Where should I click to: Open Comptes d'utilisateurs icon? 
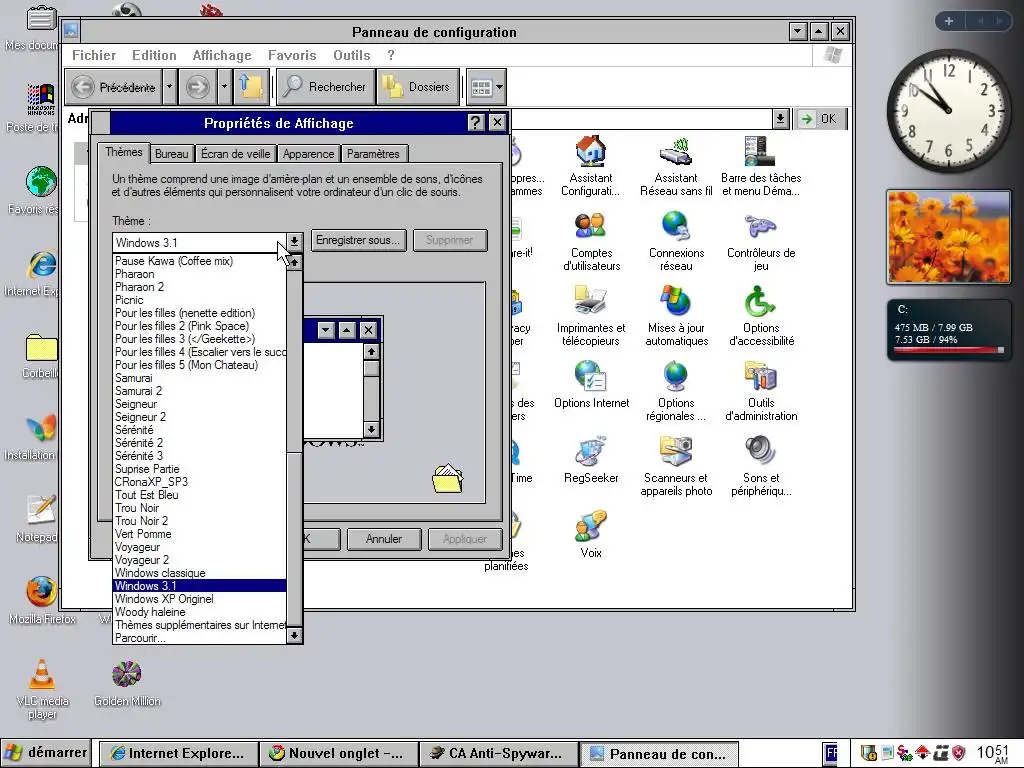point(591,241)
